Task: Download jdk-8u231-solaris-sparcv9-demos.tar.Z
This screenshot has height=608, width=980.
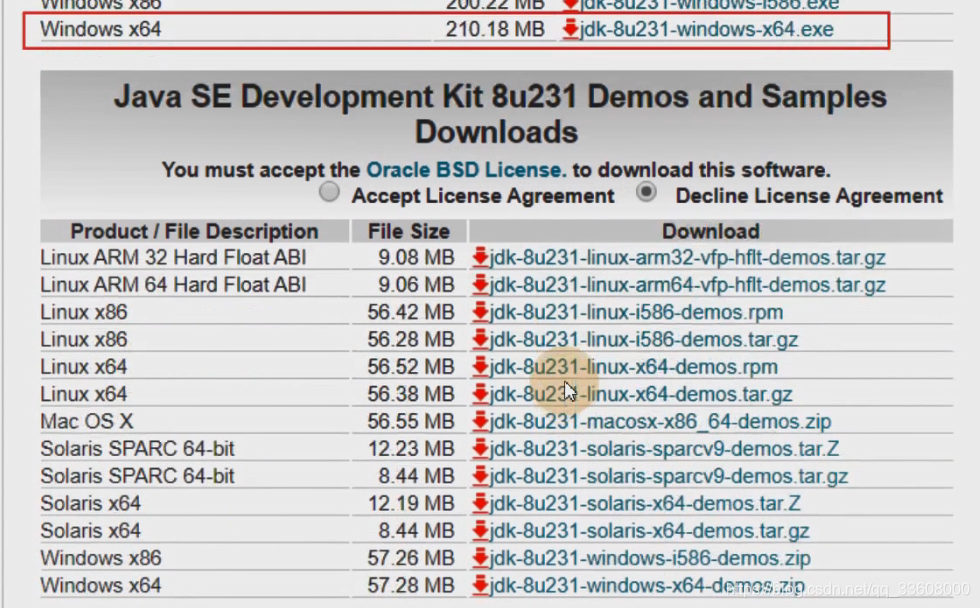Action: (x=664, y=448)
